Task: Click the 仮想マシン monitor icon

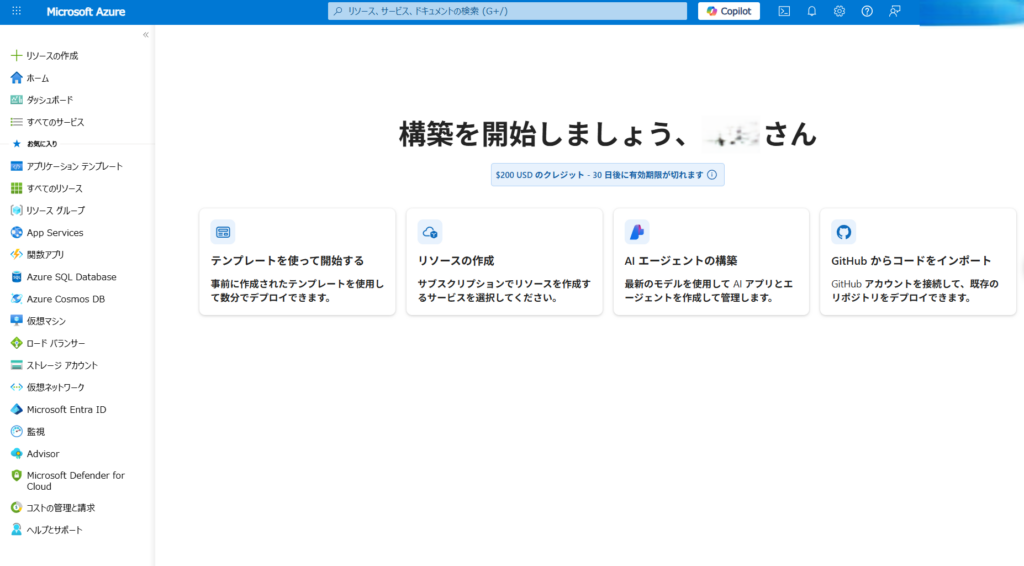Action: coord(16,321)
